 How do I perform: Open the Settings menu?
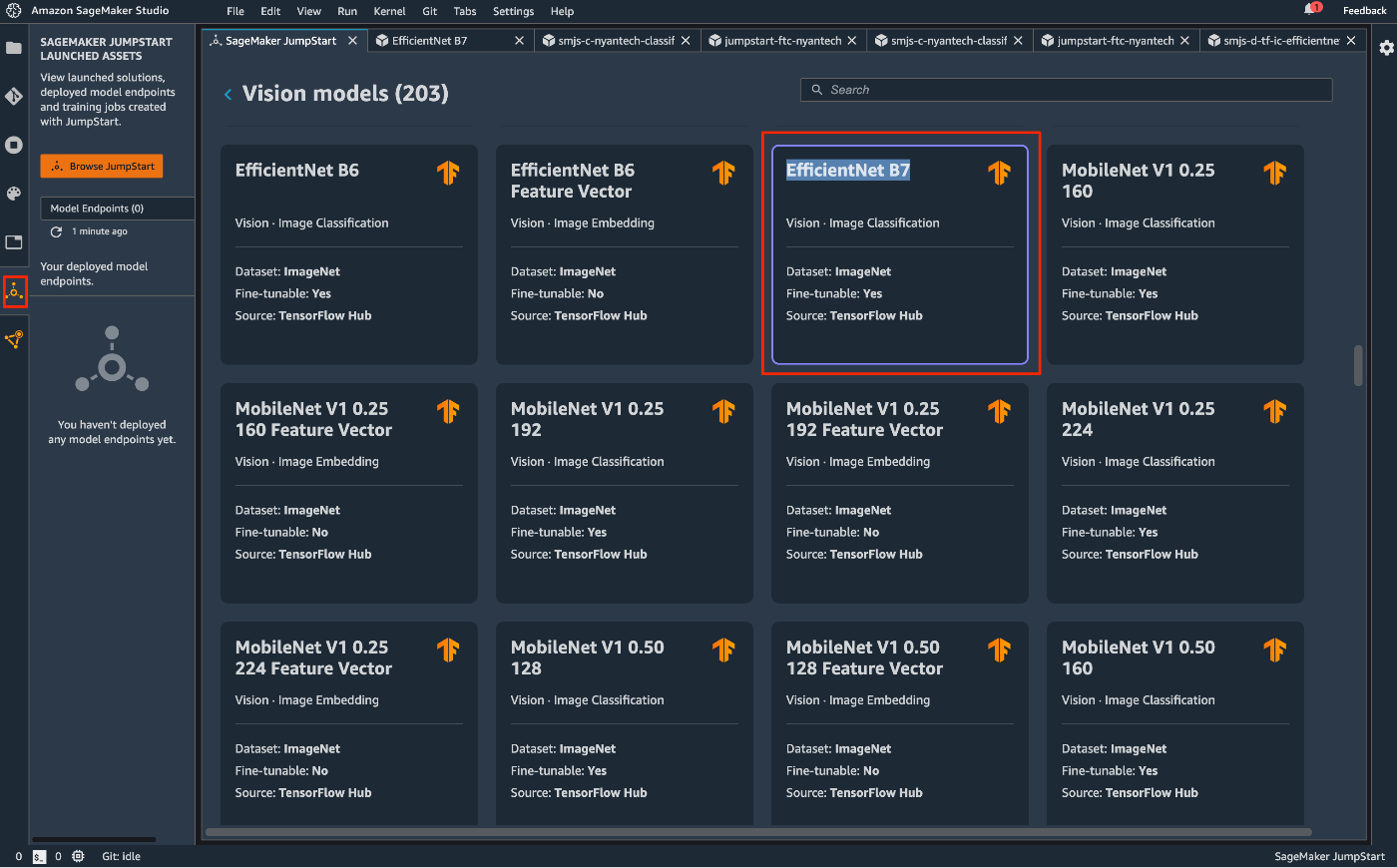click(514, 11)
